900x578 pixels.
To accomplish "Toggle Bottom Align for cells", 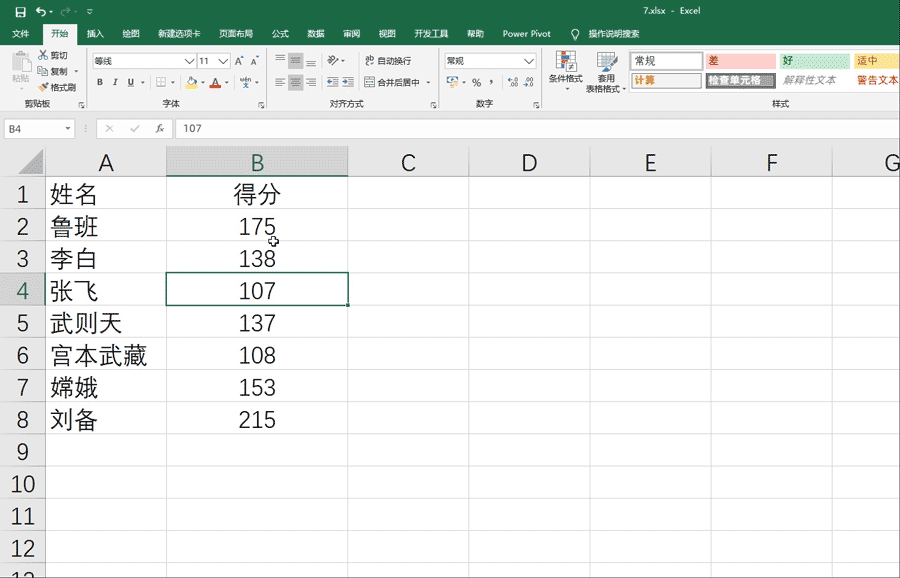I will (x=311, y=61).
